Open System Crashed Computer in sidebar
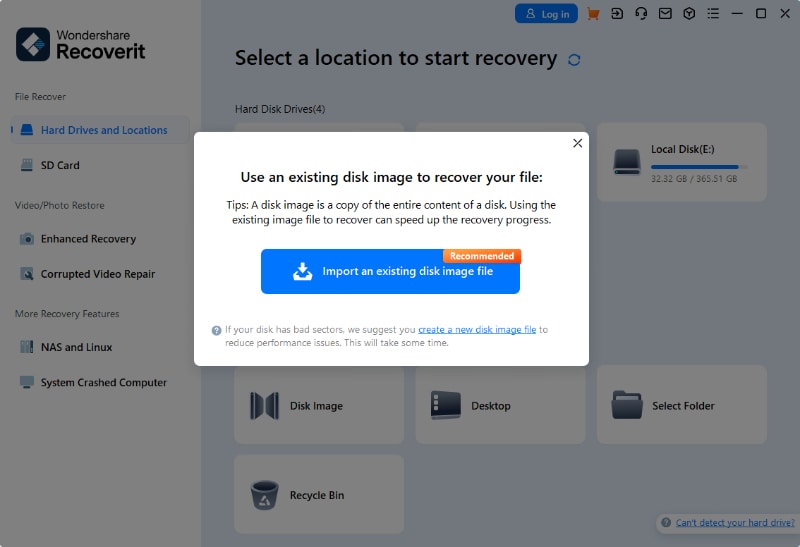 (x=104, y=382)
